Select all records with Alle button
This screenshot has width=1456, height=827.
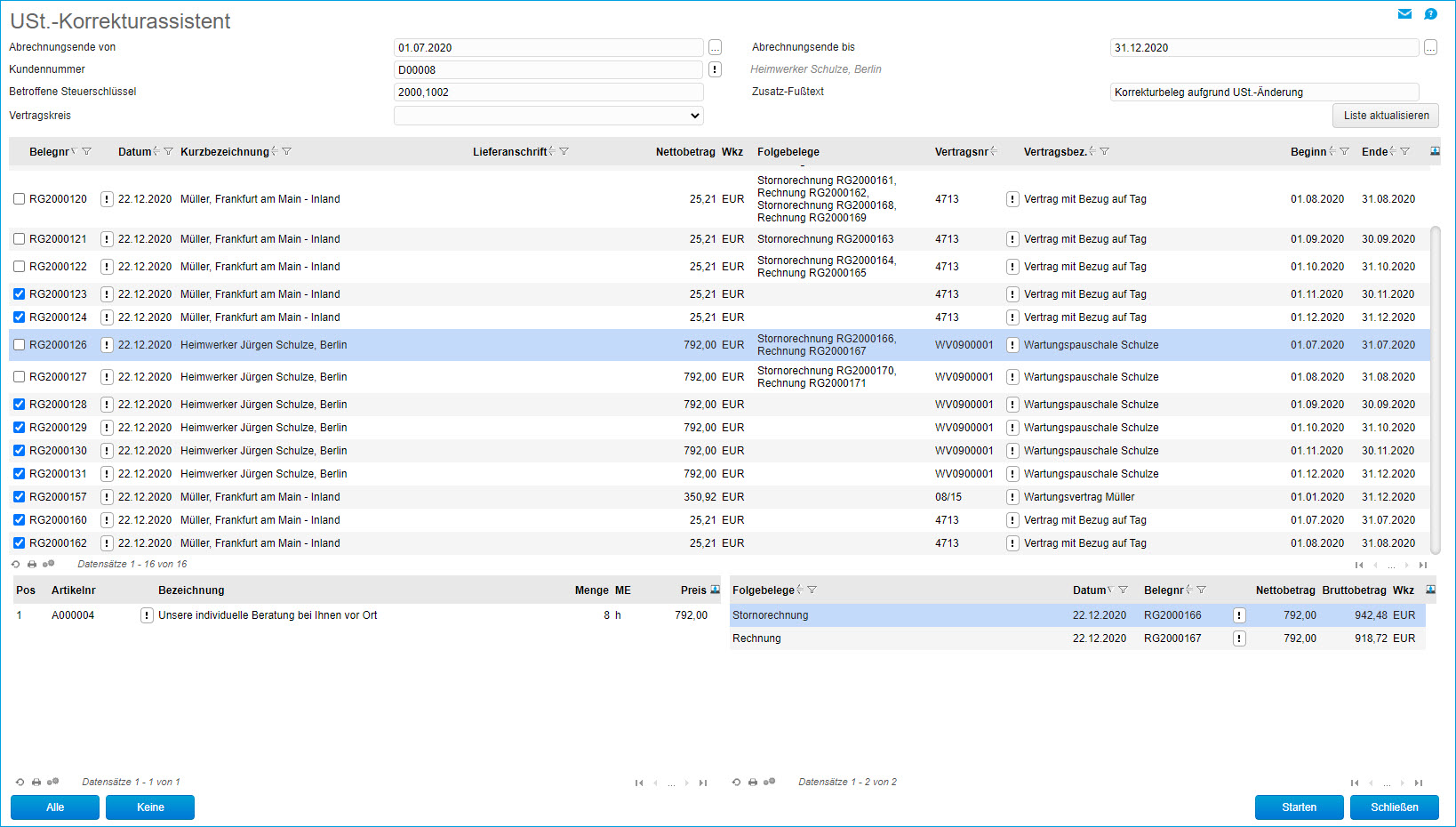coord(55,807)
